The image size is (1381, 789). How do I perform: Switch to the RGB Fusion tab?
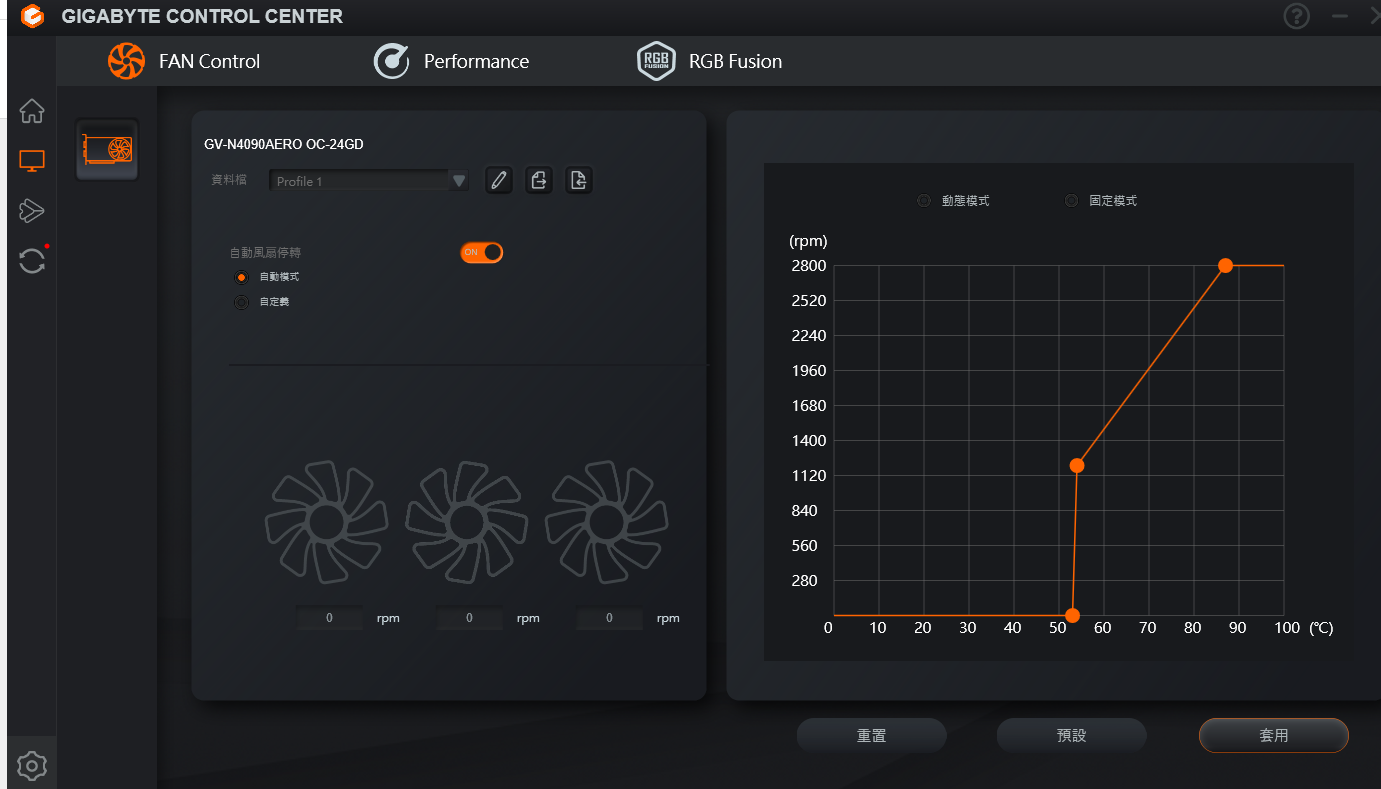click(710, 61)
